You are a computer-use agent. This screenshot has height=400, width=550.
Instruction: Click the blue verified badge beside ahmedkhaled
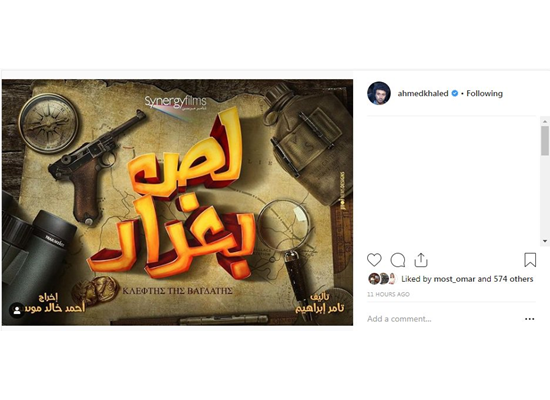(455, 93)
